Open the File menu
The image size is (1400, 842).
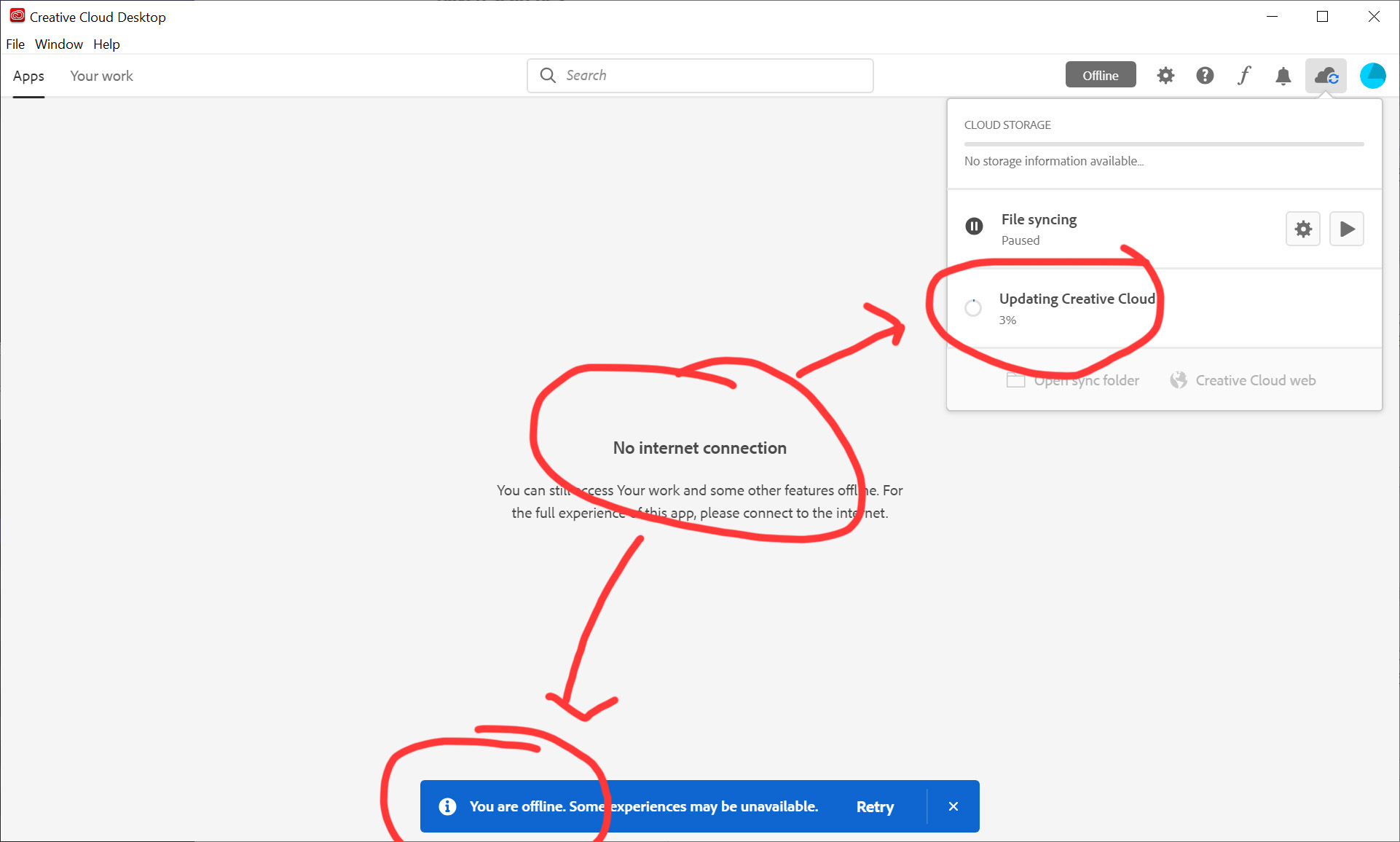pos(15,44)
